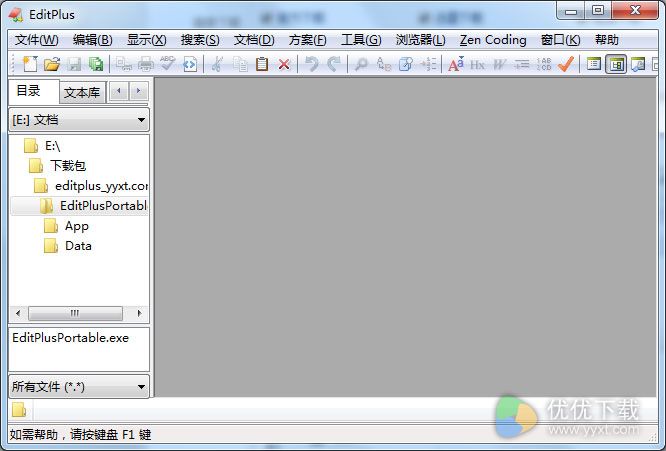The width and height of the screenshot is (666, 451).
Task: Copy selection toolbar icon
Action: coord(240,64)
